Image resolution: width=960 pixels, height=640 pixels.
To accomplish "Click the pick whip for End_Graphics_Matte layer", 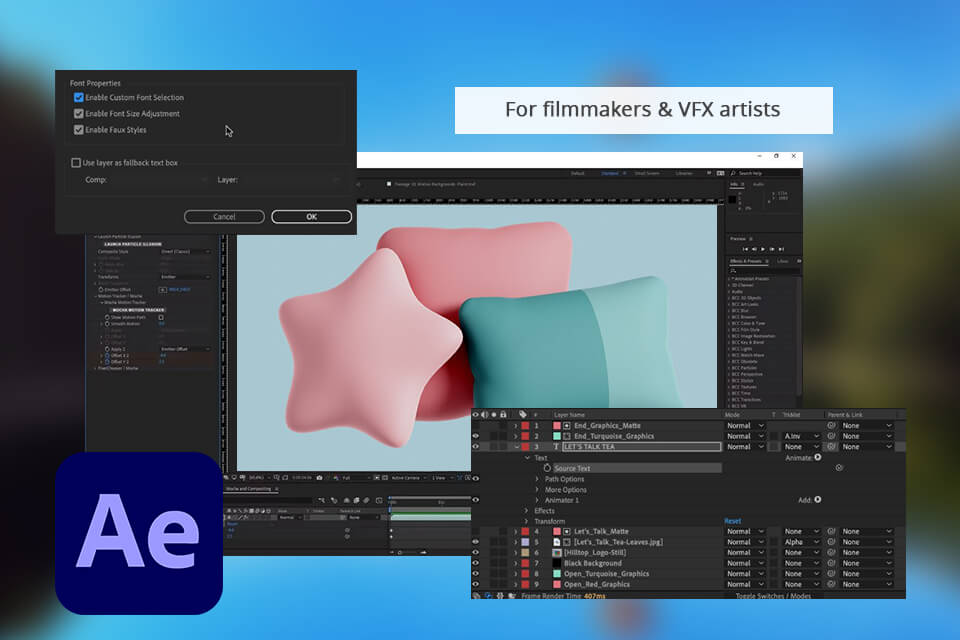I will [x=831, y=425].
